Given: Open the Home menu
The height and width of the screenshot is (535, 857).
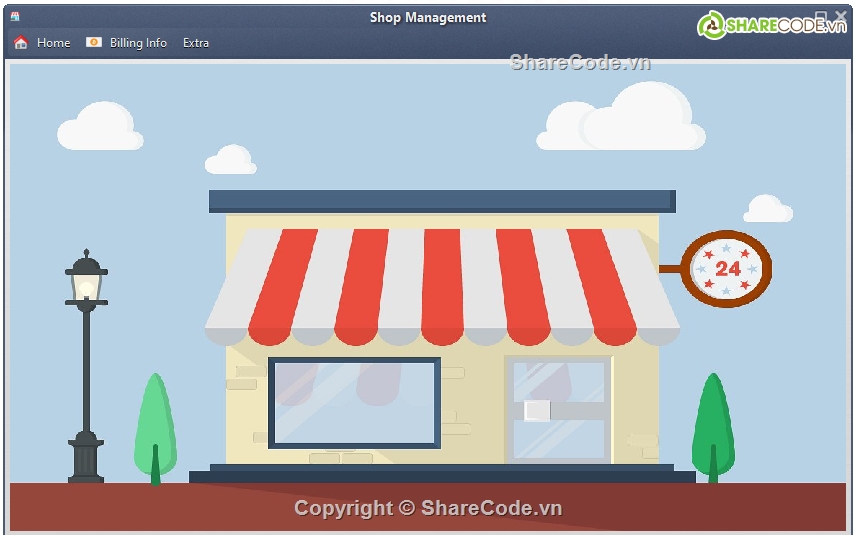Looking at the screenshot, I should 53,43.
